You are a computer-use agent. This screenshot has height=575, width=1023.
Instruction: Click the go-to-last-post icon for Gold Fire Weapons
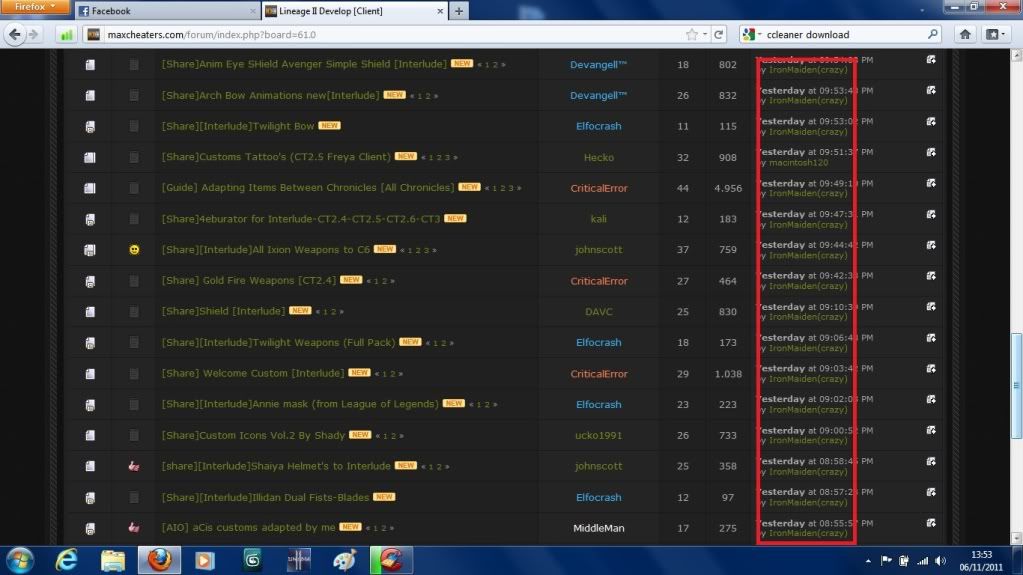[931, 275]
